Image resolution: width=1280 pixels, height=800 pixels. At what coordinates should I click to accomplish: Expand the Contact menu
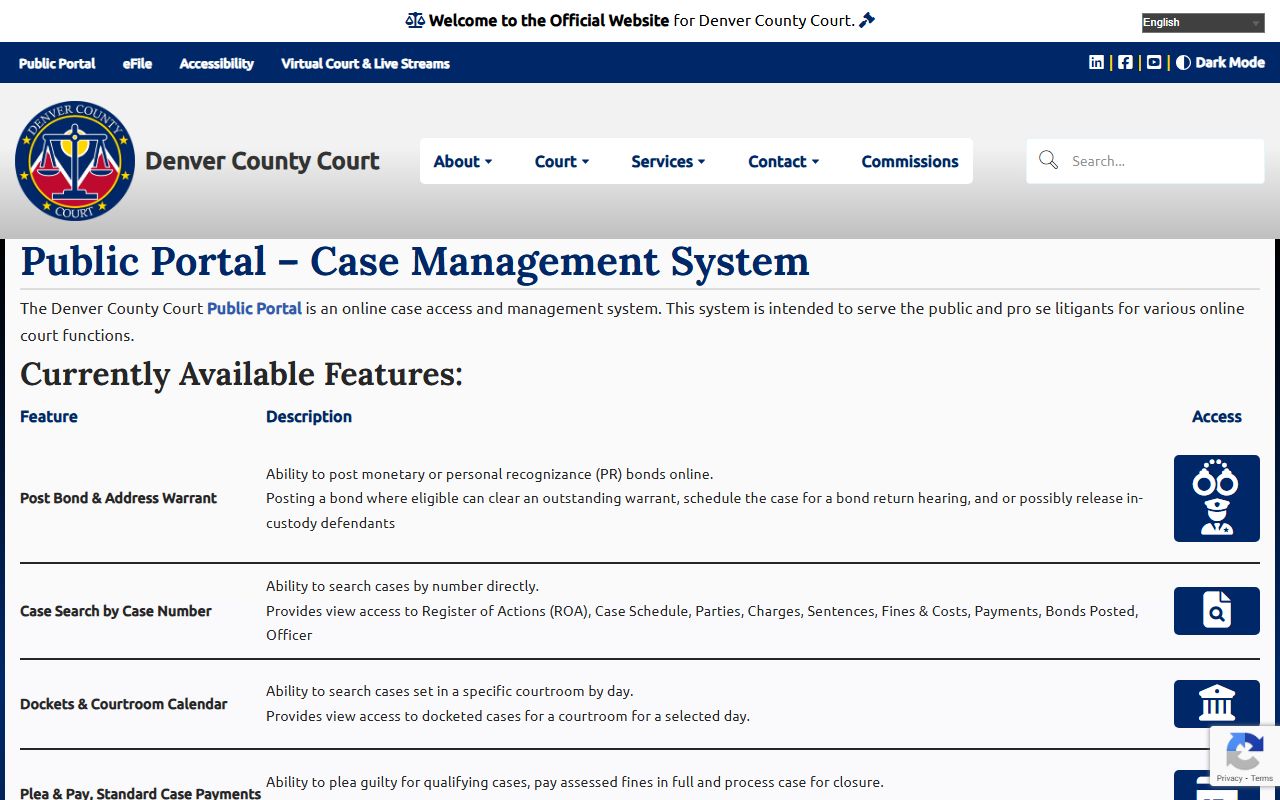783,161
